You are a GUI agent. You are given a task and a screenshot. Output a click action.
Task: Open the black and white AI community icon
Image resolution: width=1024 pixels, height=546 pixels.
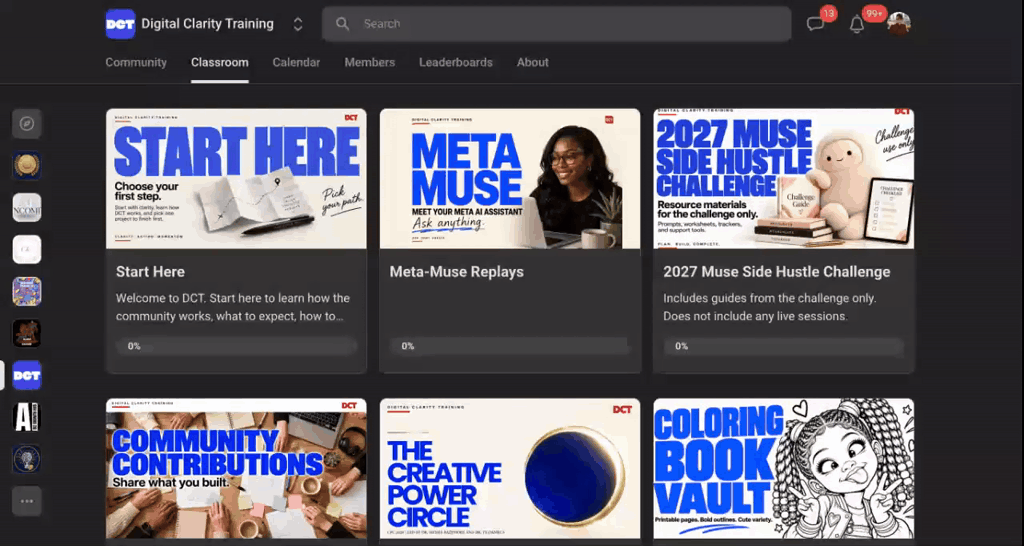coord(27,417)
